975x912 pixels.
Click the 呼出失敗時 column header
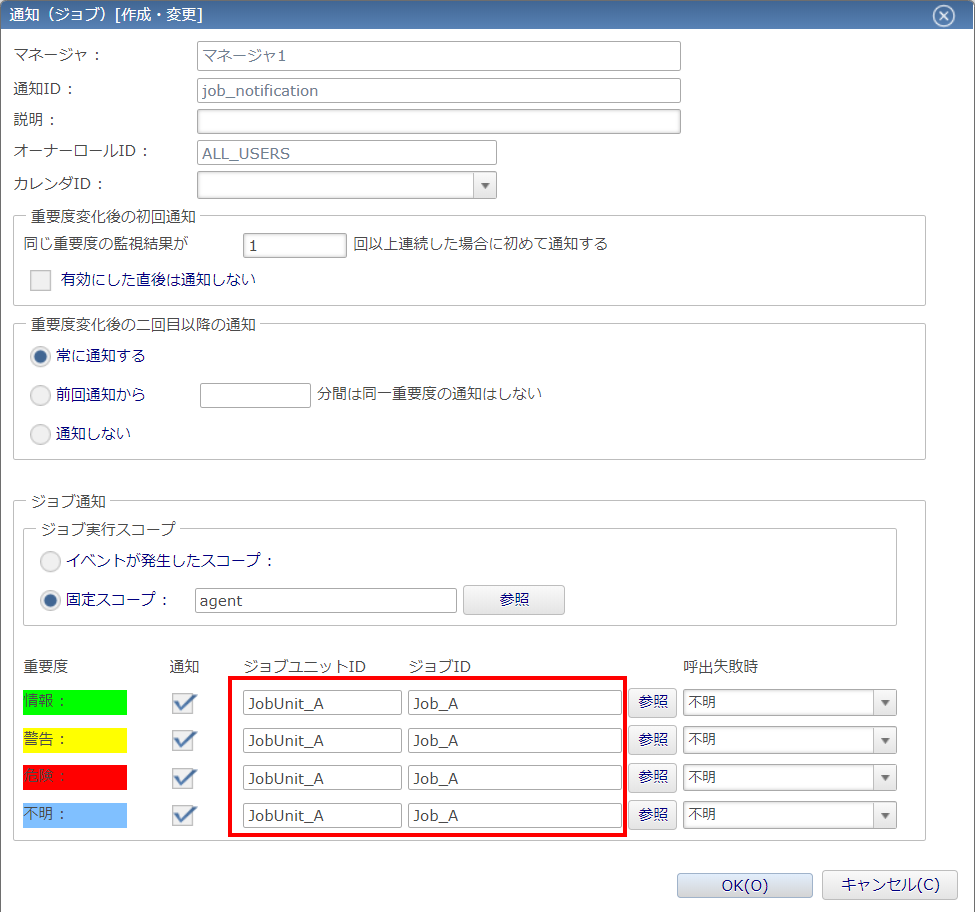pyautogui.click(x=721, y=666)
